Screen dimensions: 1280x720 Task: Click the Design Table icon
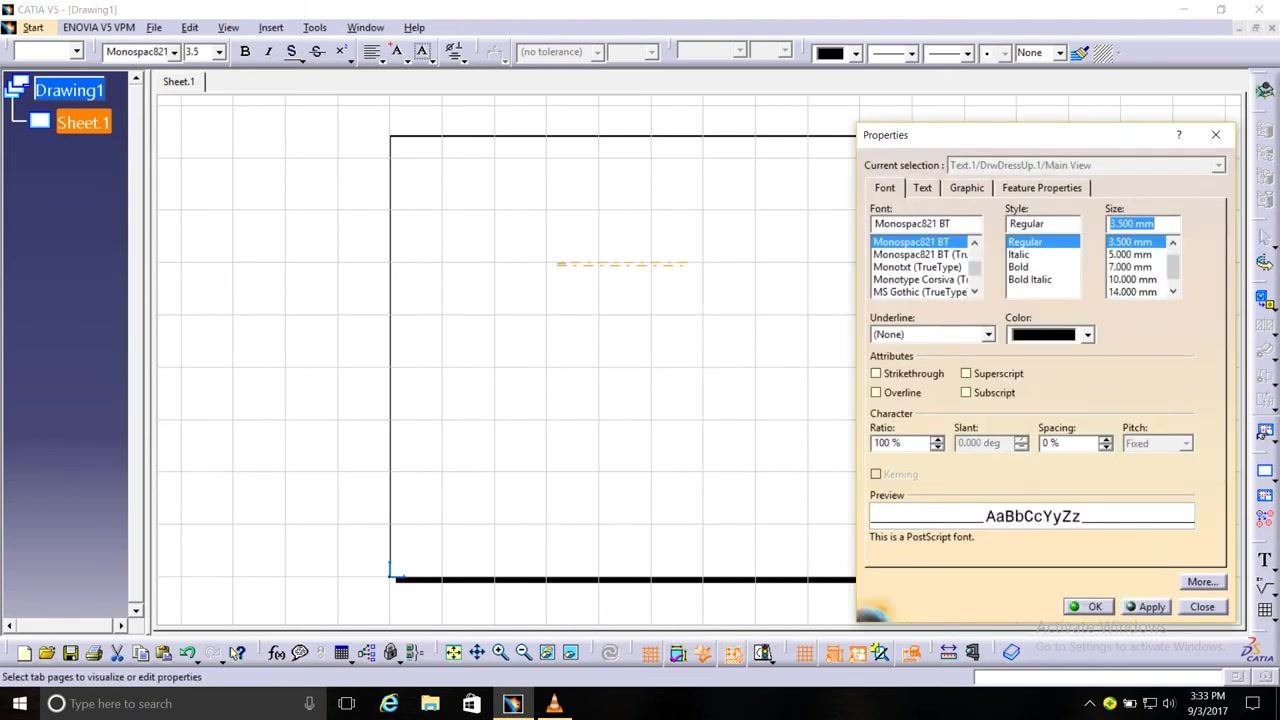pyautogui.click(x=342, y=653)
